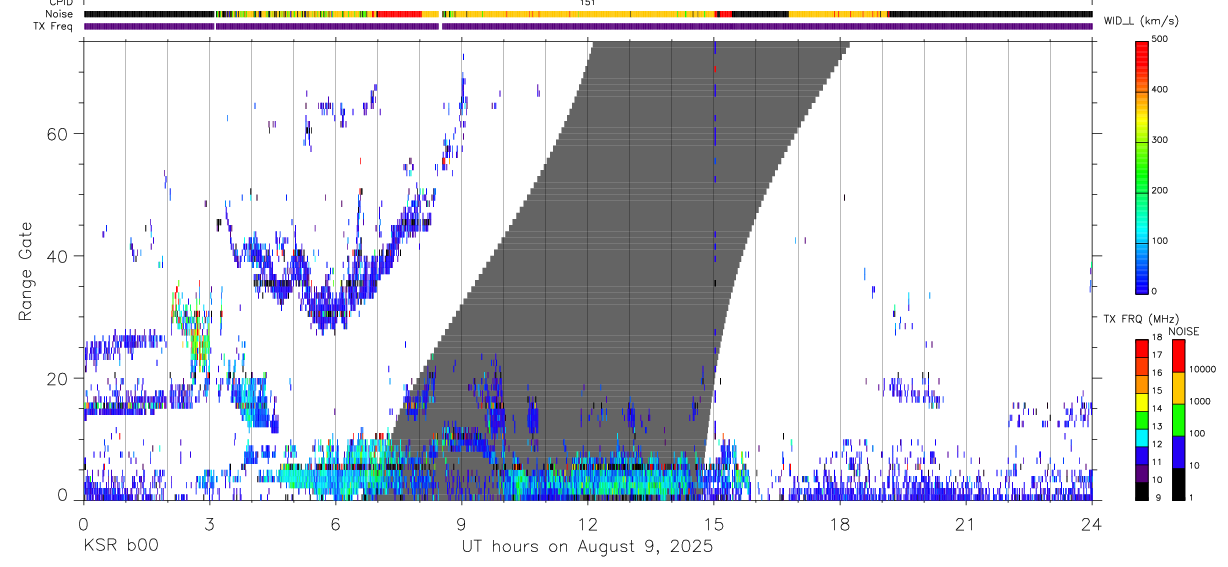Click the 'Noise' row label at top
The width and height of the screenshot is (1228, 567).
click(59, 14)
